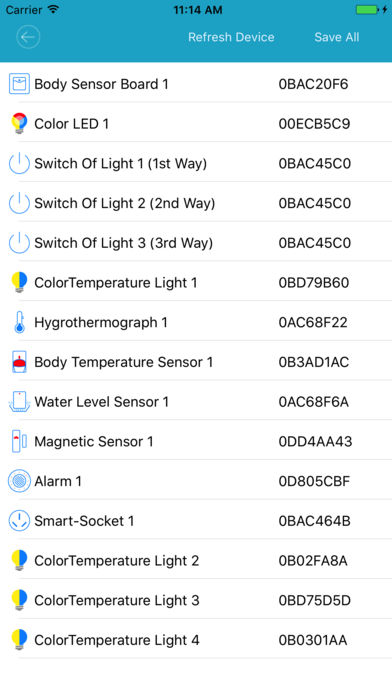Image resolution: width=392 pixels, height=696 pixels.
Task: Click the Save All button
Action: point(337,37)
